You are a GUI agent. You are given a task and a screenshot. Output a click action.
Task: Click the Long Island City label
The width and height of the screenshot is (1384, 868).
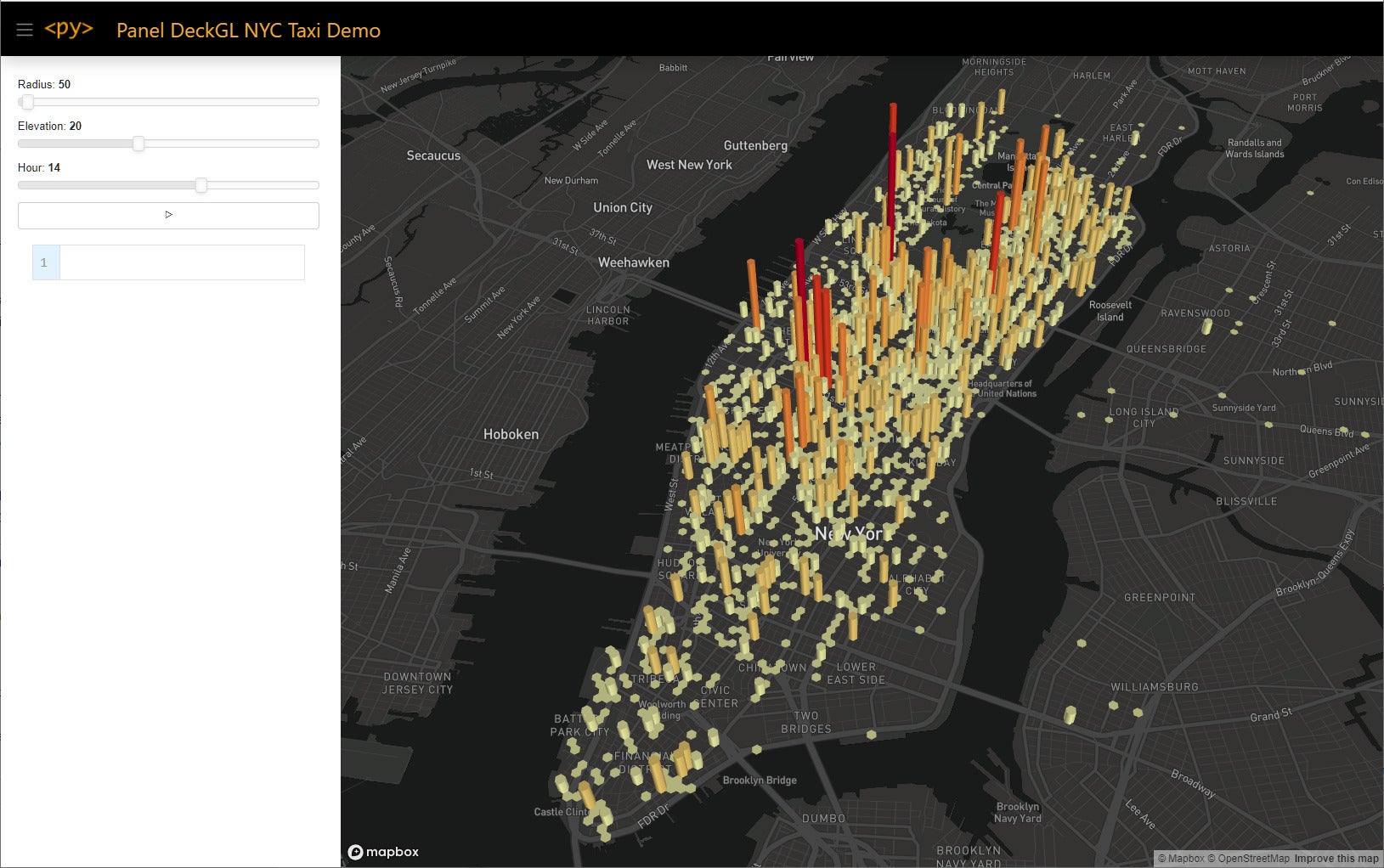coord(1144,417)
